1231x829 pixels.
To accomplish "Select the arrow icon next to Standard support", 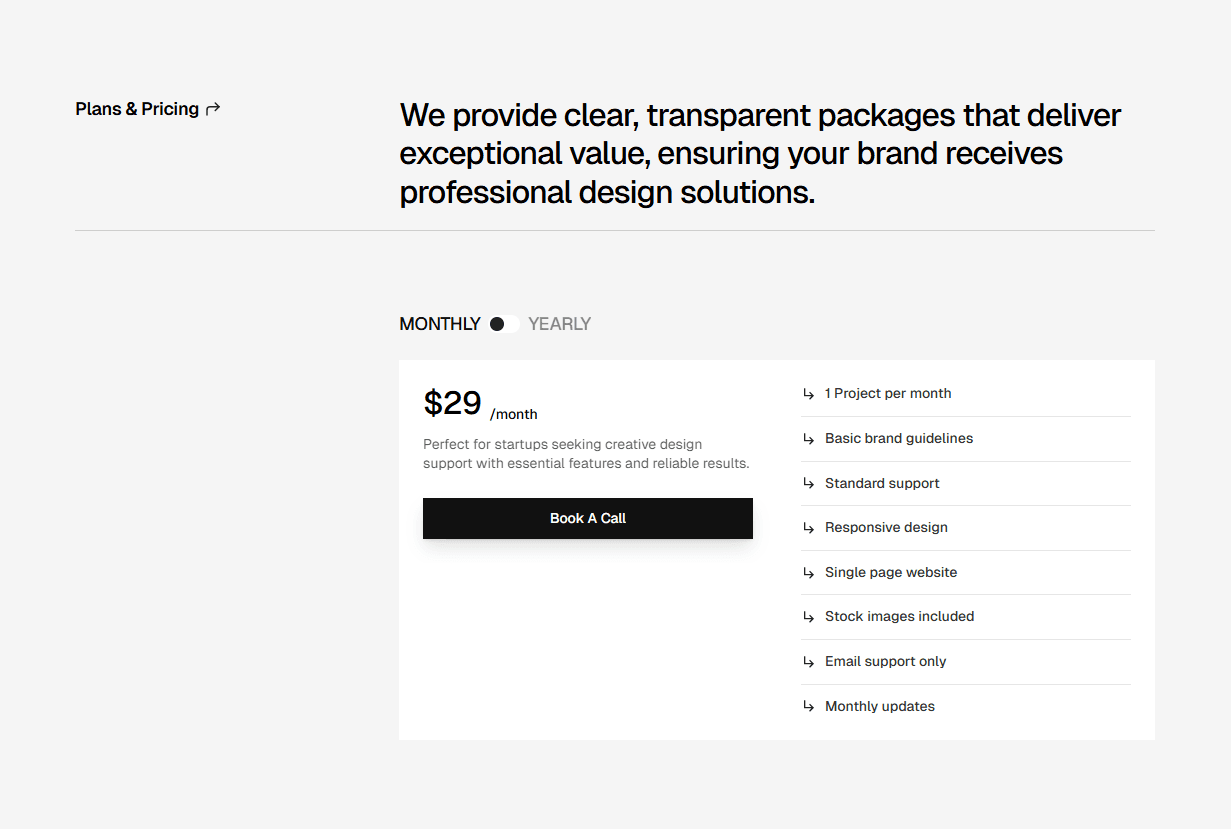I will (x=809, y=483).
